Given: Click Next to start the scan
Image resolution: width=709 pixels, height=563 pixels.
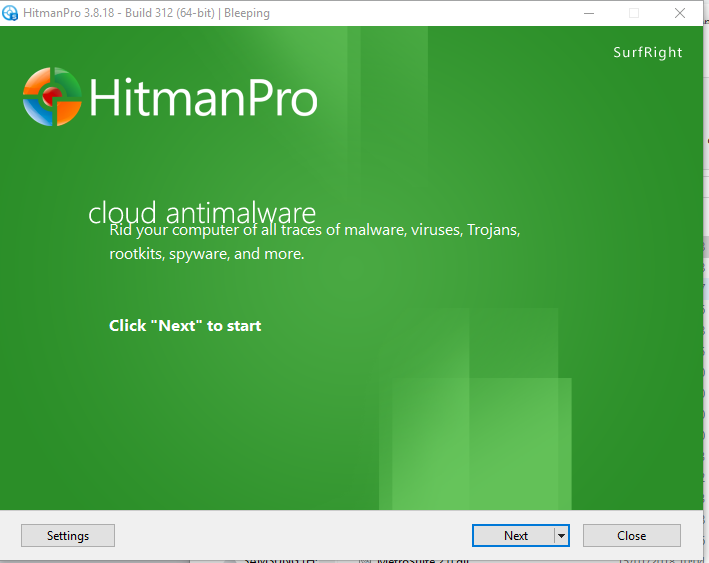Looking at the screenshot, I should [x=514, y=535].
